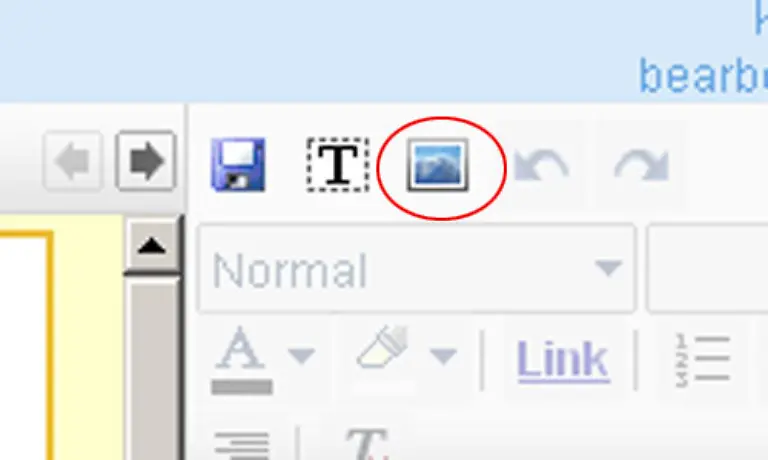The height and width of the screenshot is (460, 768).
Task: Click the numbered list icon
Action: point(703,360)
